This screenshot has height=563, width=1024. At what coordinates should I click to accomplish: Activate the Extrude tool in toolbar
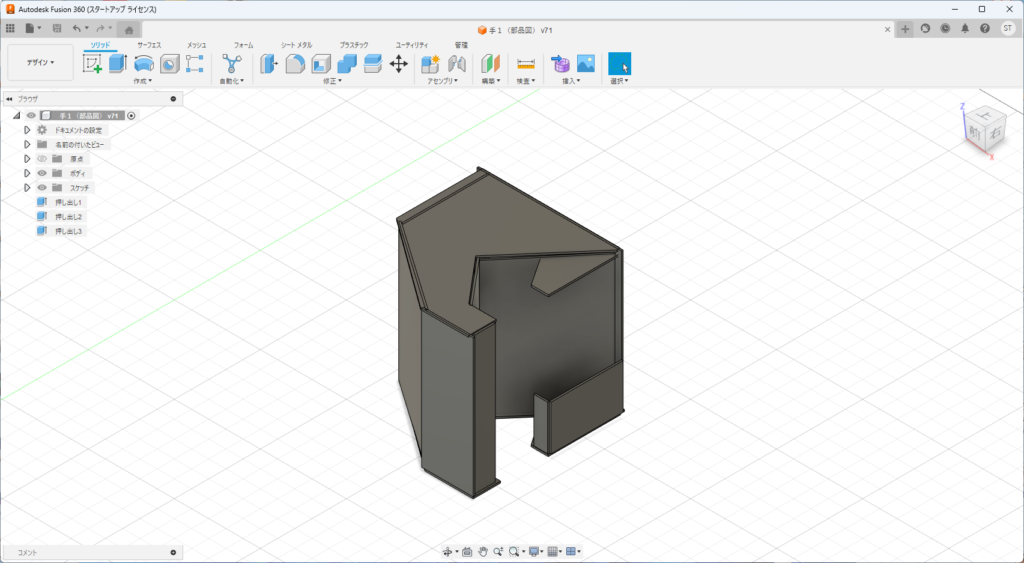click(118, 63)
